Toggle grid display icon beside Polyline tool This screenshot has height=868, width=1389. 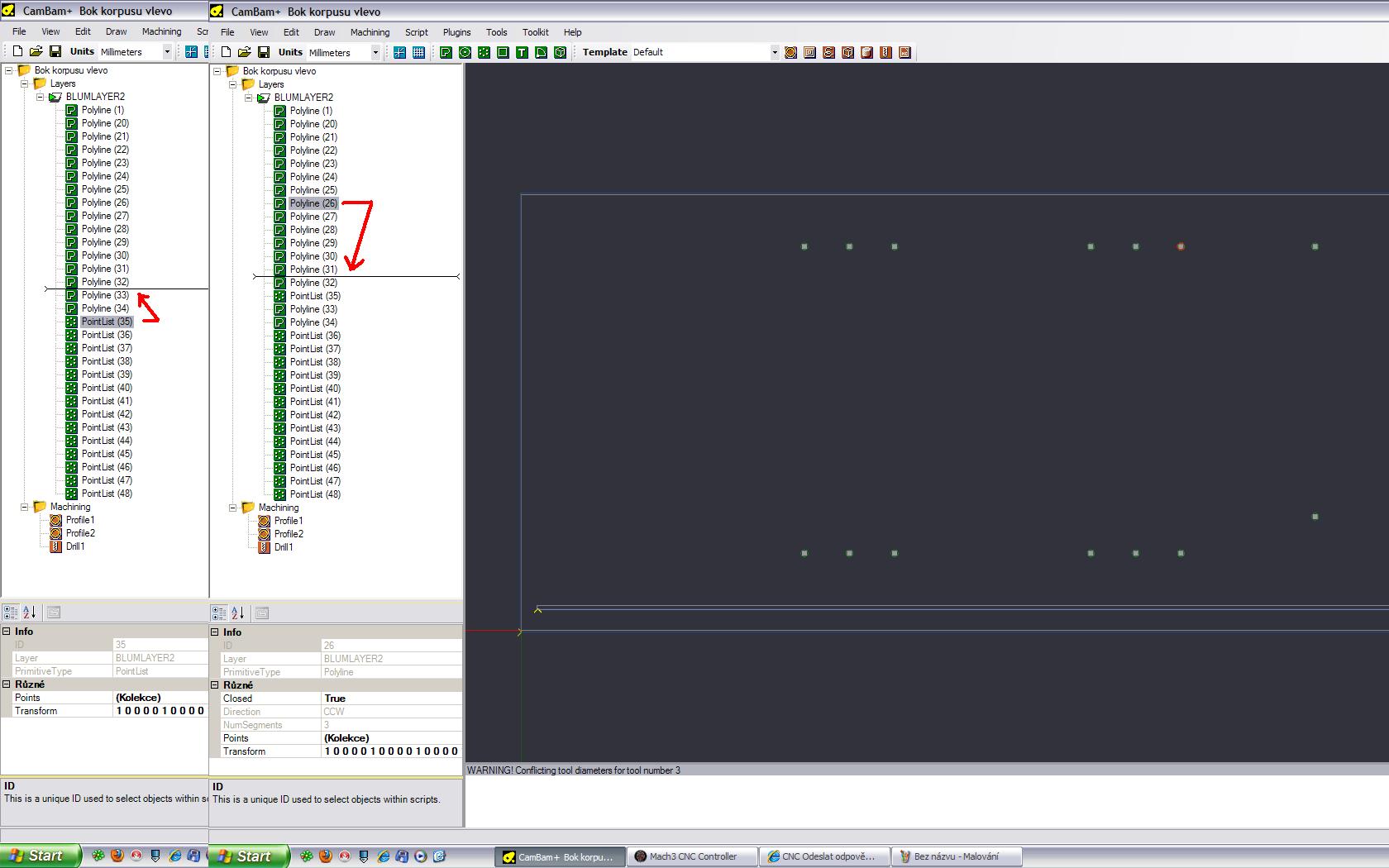point(419,52)
